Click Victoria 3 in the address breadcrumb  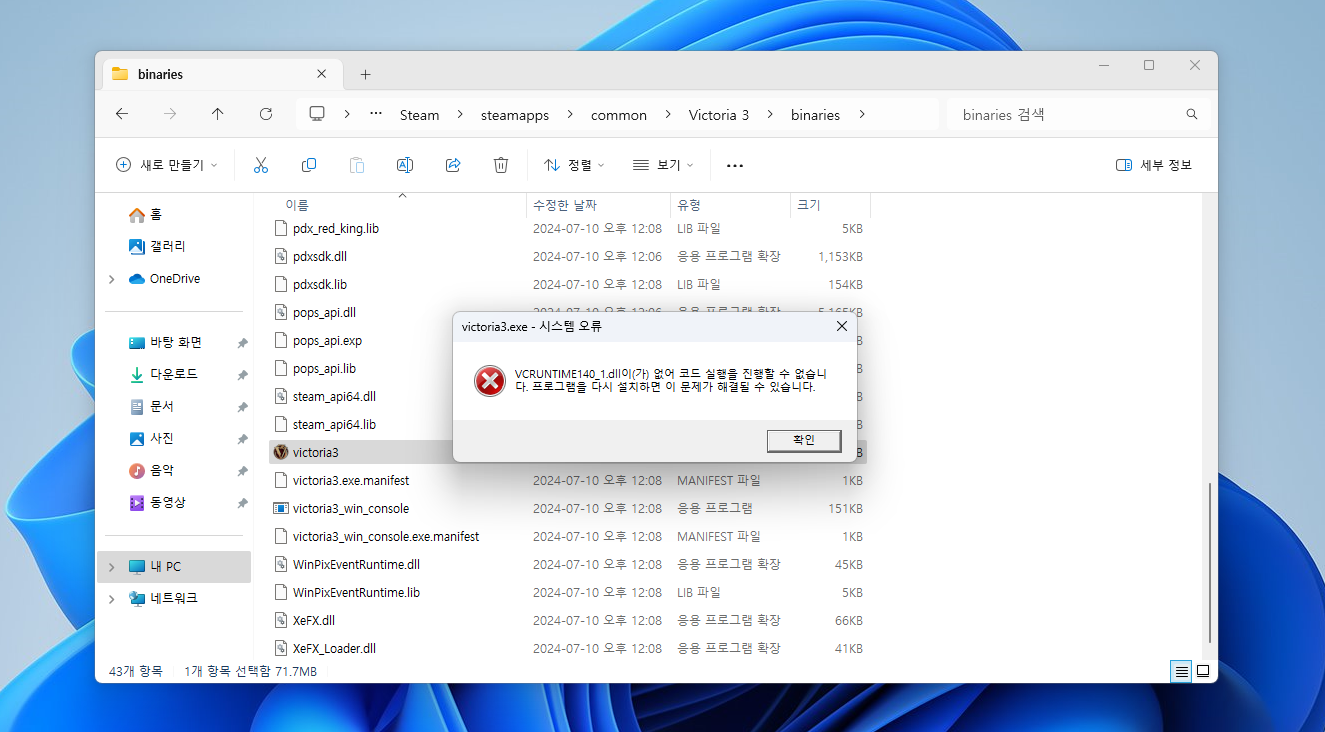[x=719, y=115]
